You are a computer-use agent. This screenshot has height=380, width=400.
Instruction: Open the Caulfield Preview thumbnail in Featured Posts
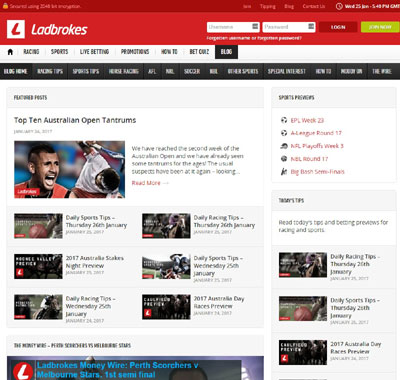point(166,307)
